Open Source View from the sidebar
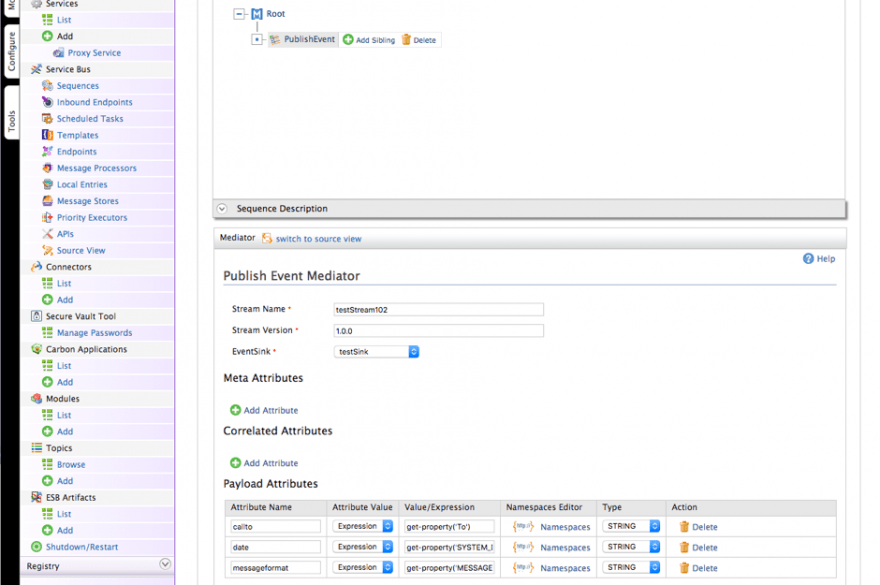Screen dimensions: 880x585 click(x=79, y=250)
